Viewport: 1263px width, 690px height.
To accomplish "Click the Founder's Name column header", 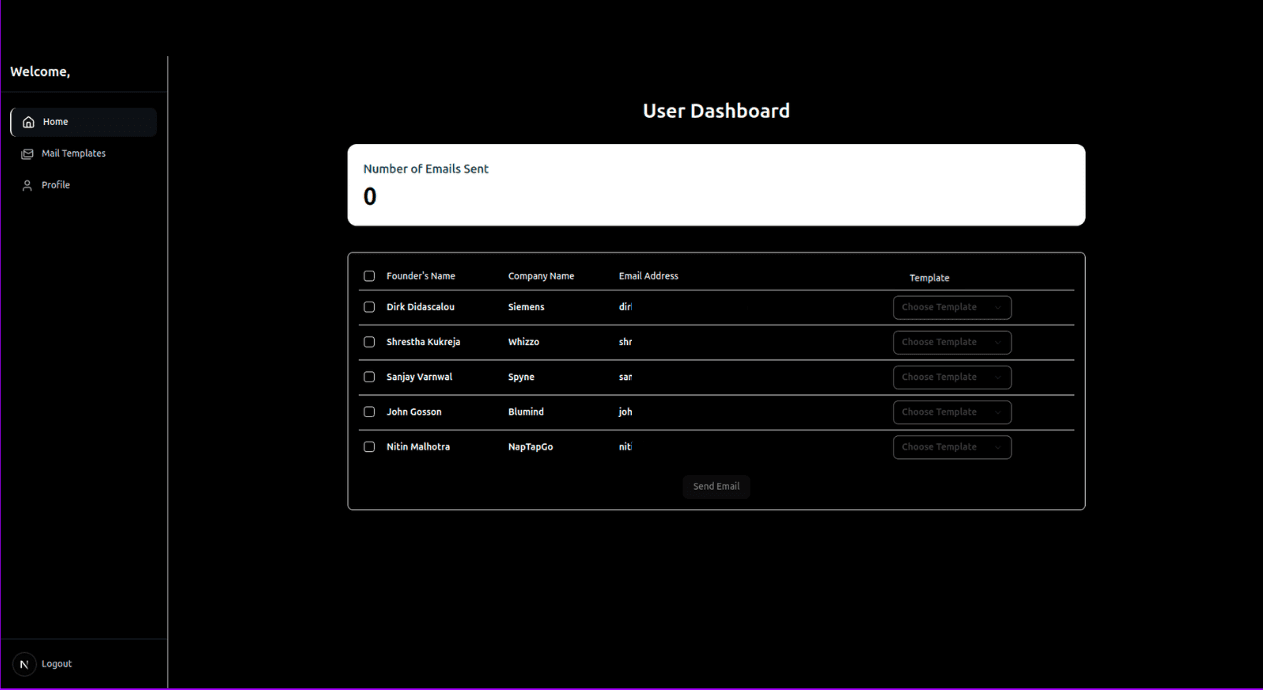I will 421,276.
